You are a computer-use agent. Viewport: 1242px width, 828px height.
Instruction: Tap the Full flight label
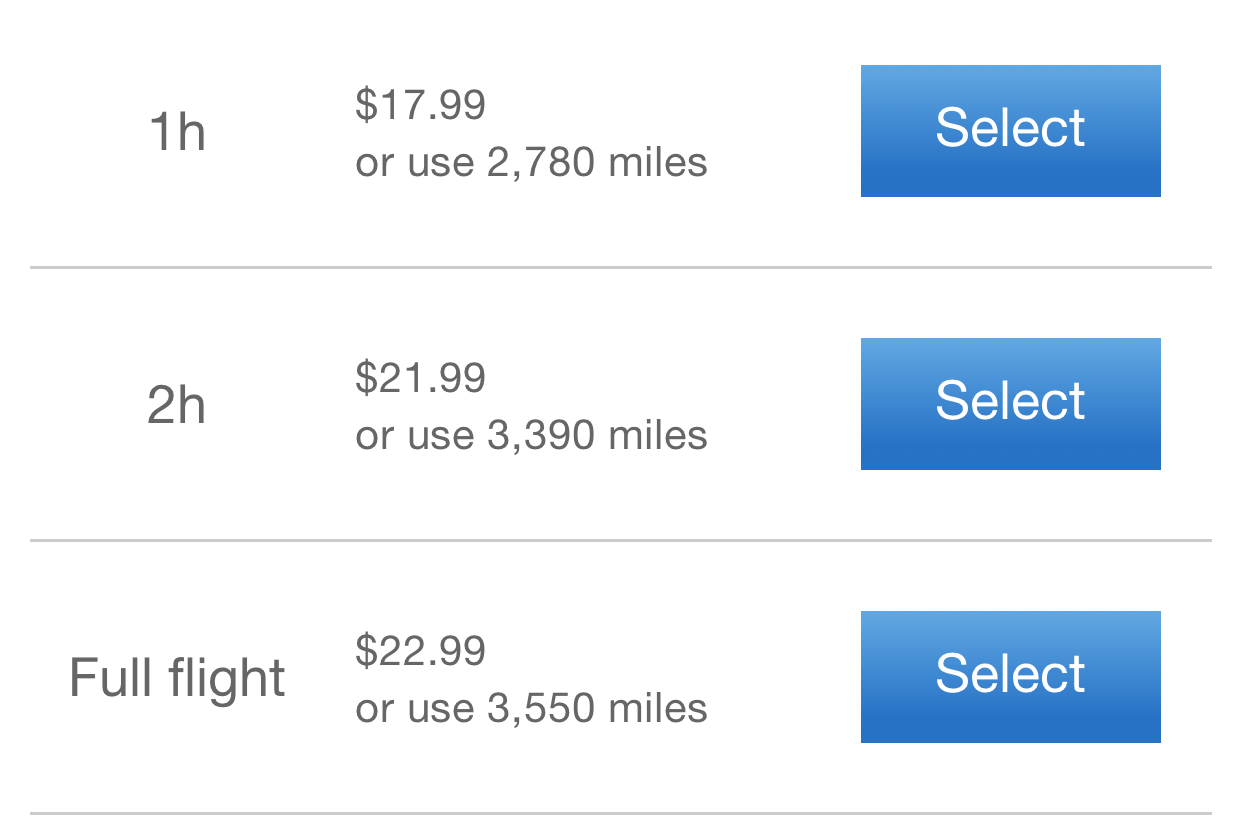pos(177,678)
